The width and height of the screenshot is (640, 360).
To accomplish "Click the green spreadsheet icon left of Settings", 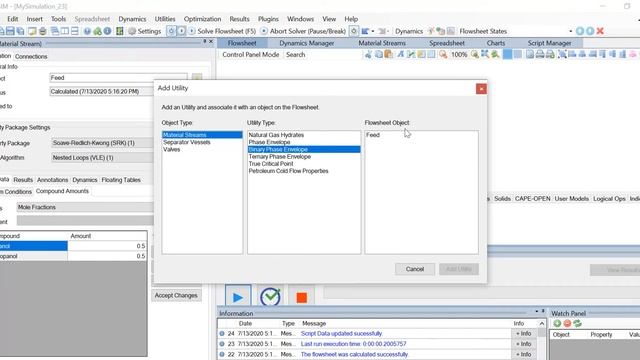I will coord(120,31).
